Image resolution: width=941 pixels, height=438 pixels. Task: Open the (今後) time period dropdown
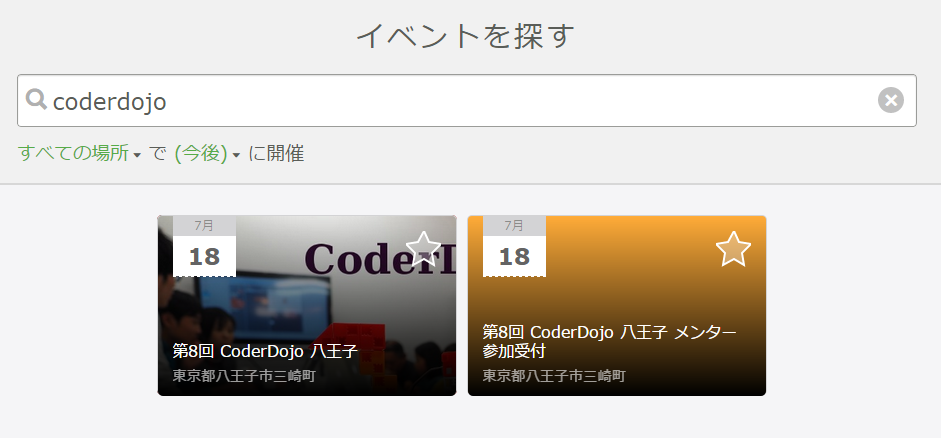click(207, 154)
